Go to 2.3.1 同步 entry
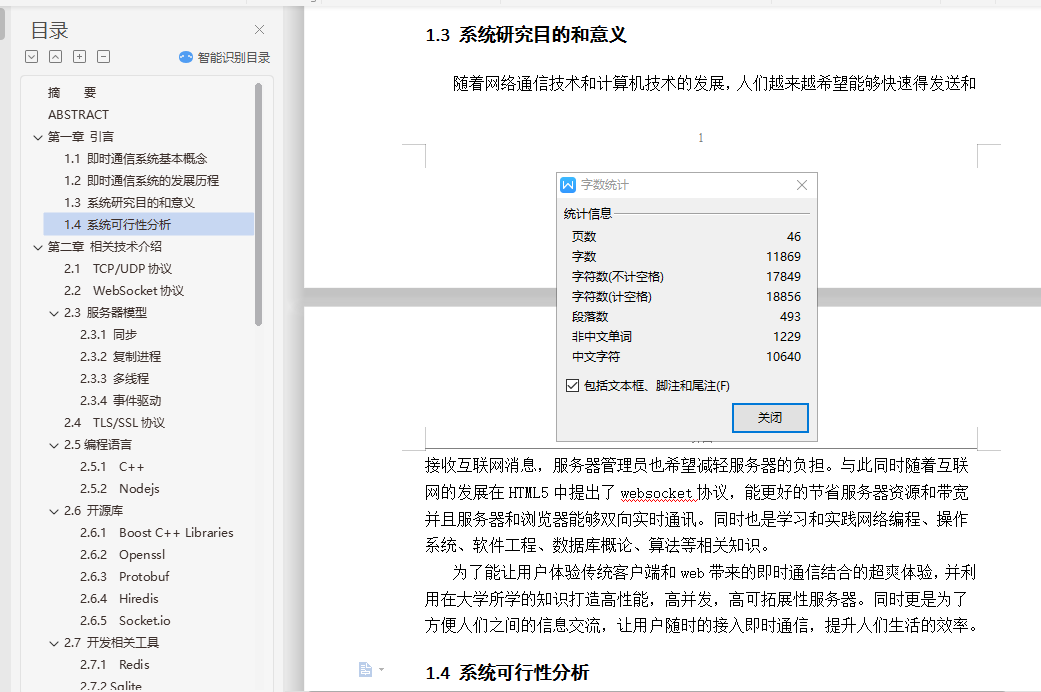The height and width of the screenshot is (692, 1041). (x=108, y=335)
